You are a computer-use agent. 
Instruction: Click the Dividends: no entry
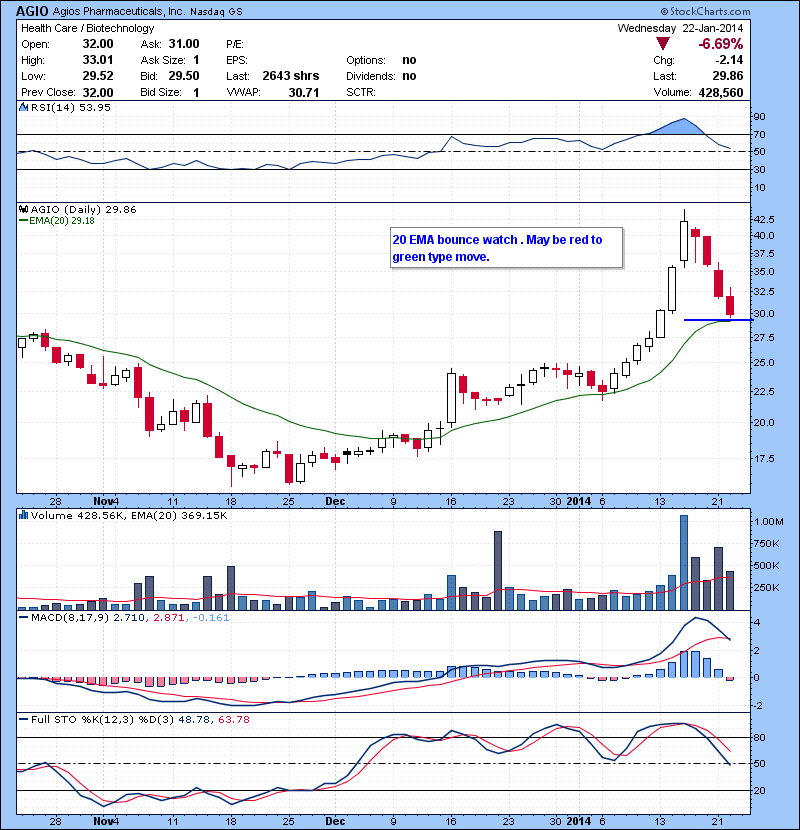(x=381, y=76)
